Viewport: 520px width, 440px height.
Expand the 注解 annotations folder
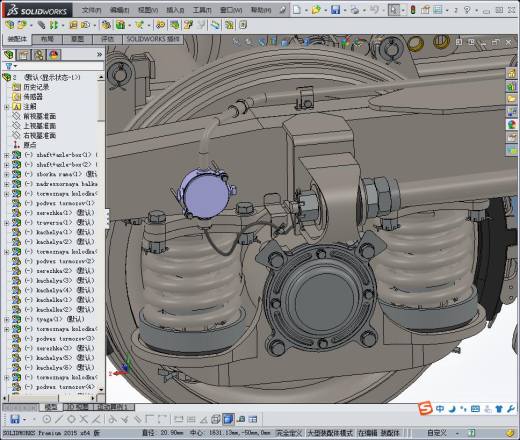coord(6,107)
